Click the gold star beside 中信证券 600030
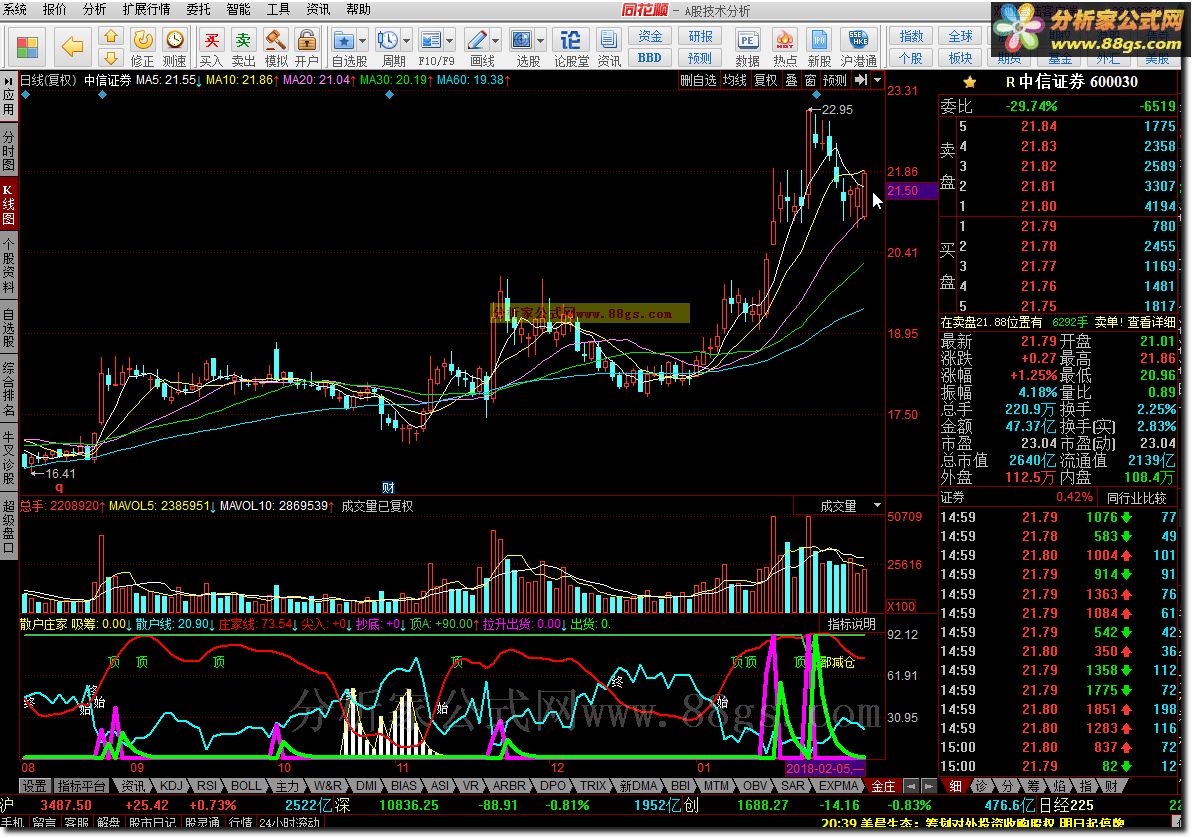This screenshot has width=1193, height=838. click(969, 82)
